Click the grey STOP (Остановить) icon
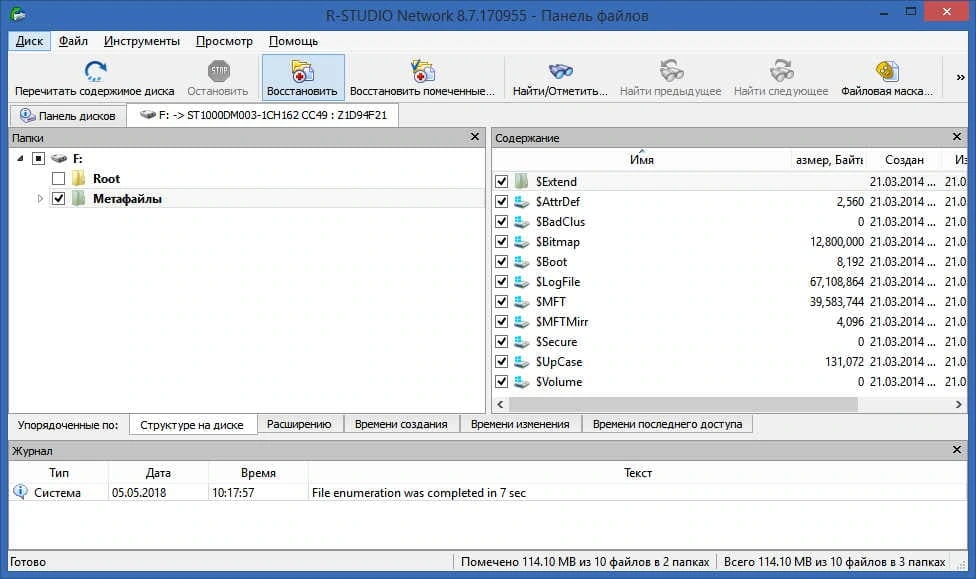 click(x=218, y=71)
